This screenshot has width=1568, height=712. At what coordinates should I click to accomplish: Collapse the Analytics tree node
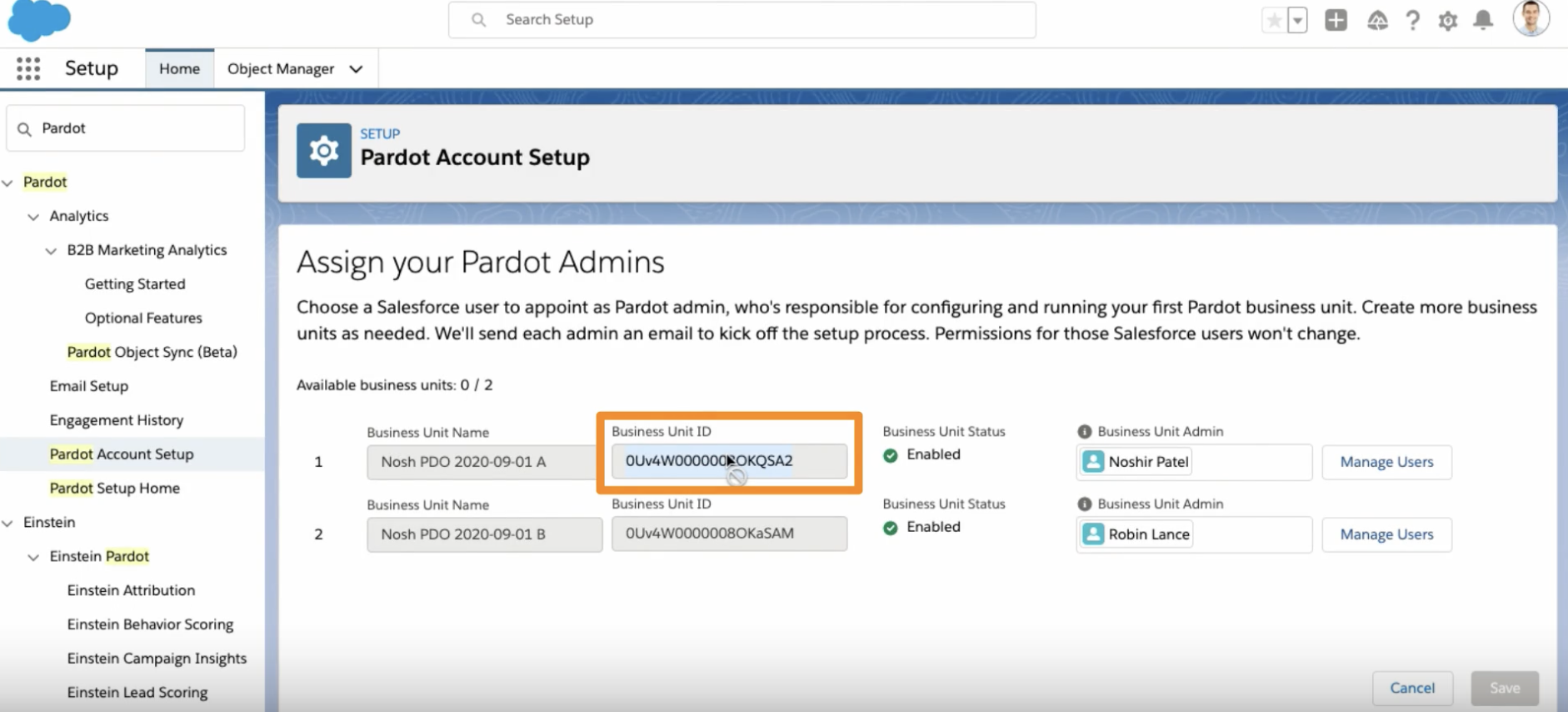pyautogui.click(x=33, y=217)
